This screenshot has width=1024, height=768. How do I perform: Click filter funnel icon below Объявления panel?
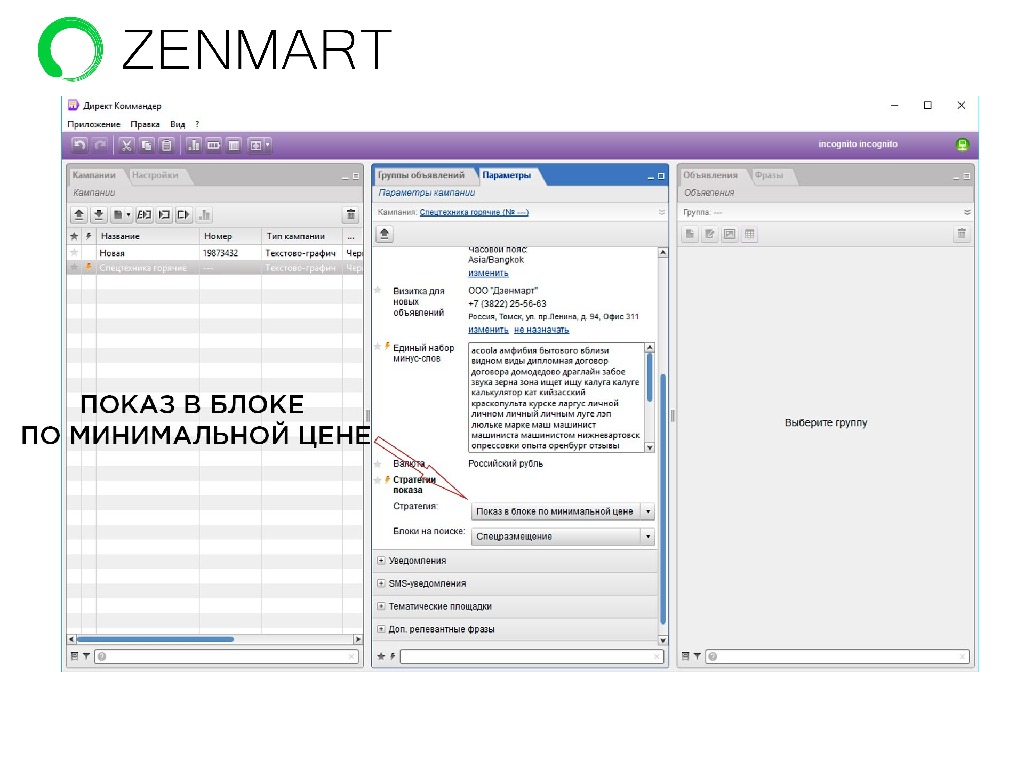pyautogui.click(x=697, y=656)
